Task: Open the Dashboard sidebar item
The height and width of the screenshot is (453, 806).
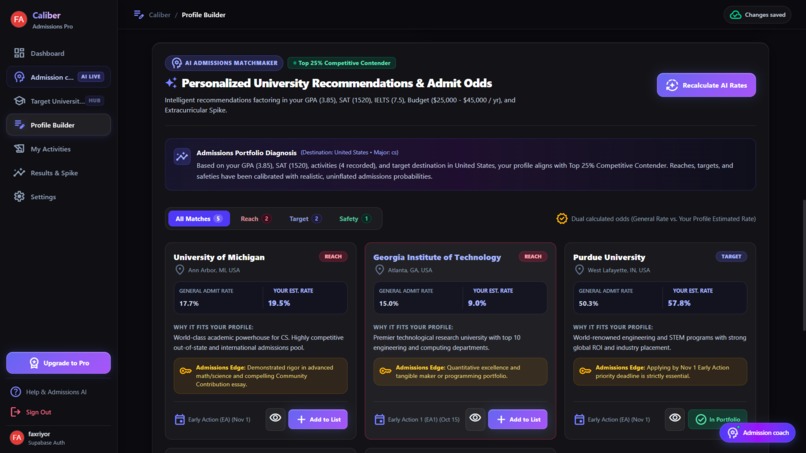Action: (58, 53)
